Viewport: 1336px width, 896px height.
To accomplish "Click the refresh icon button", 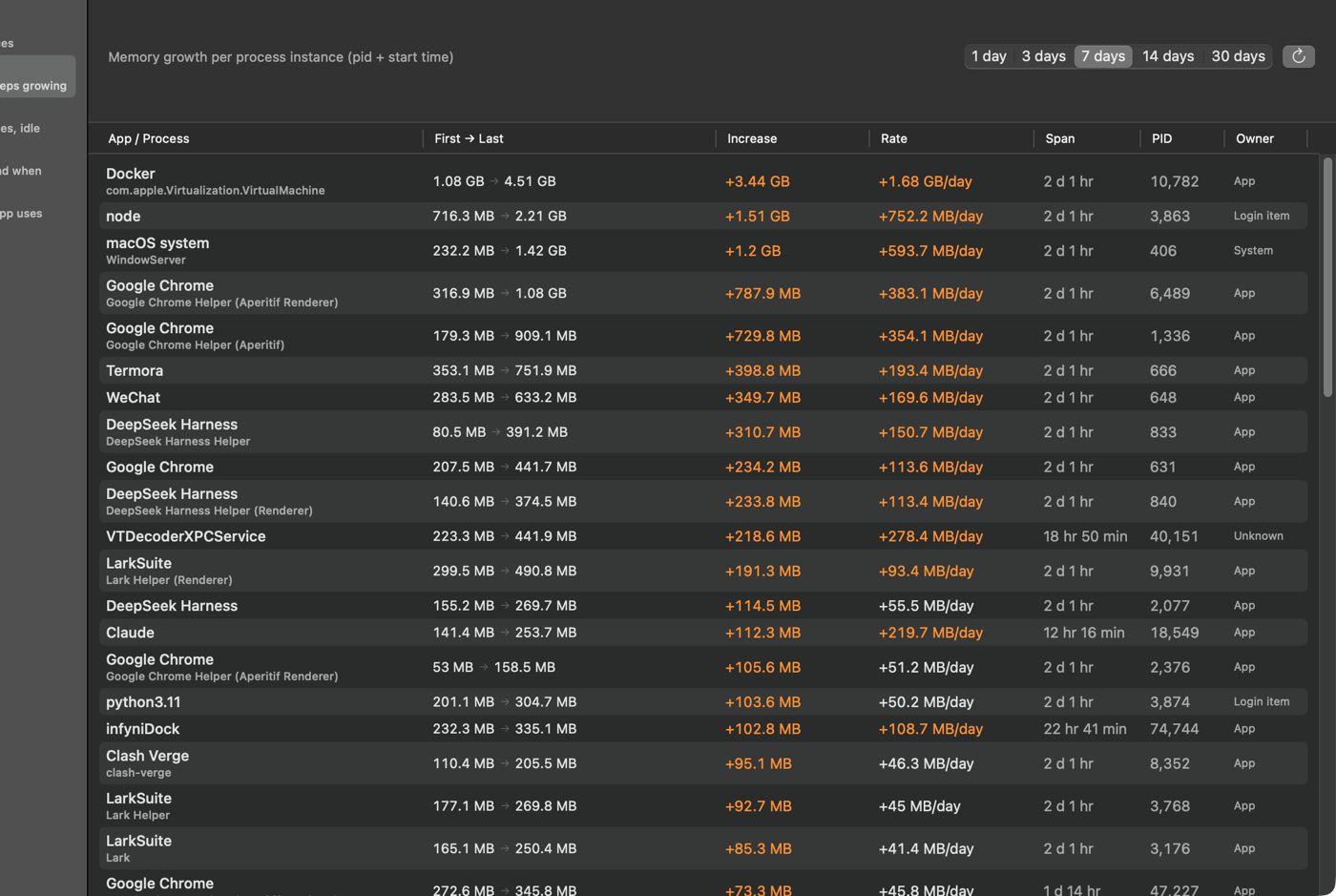I will (x=1298, y=56).
